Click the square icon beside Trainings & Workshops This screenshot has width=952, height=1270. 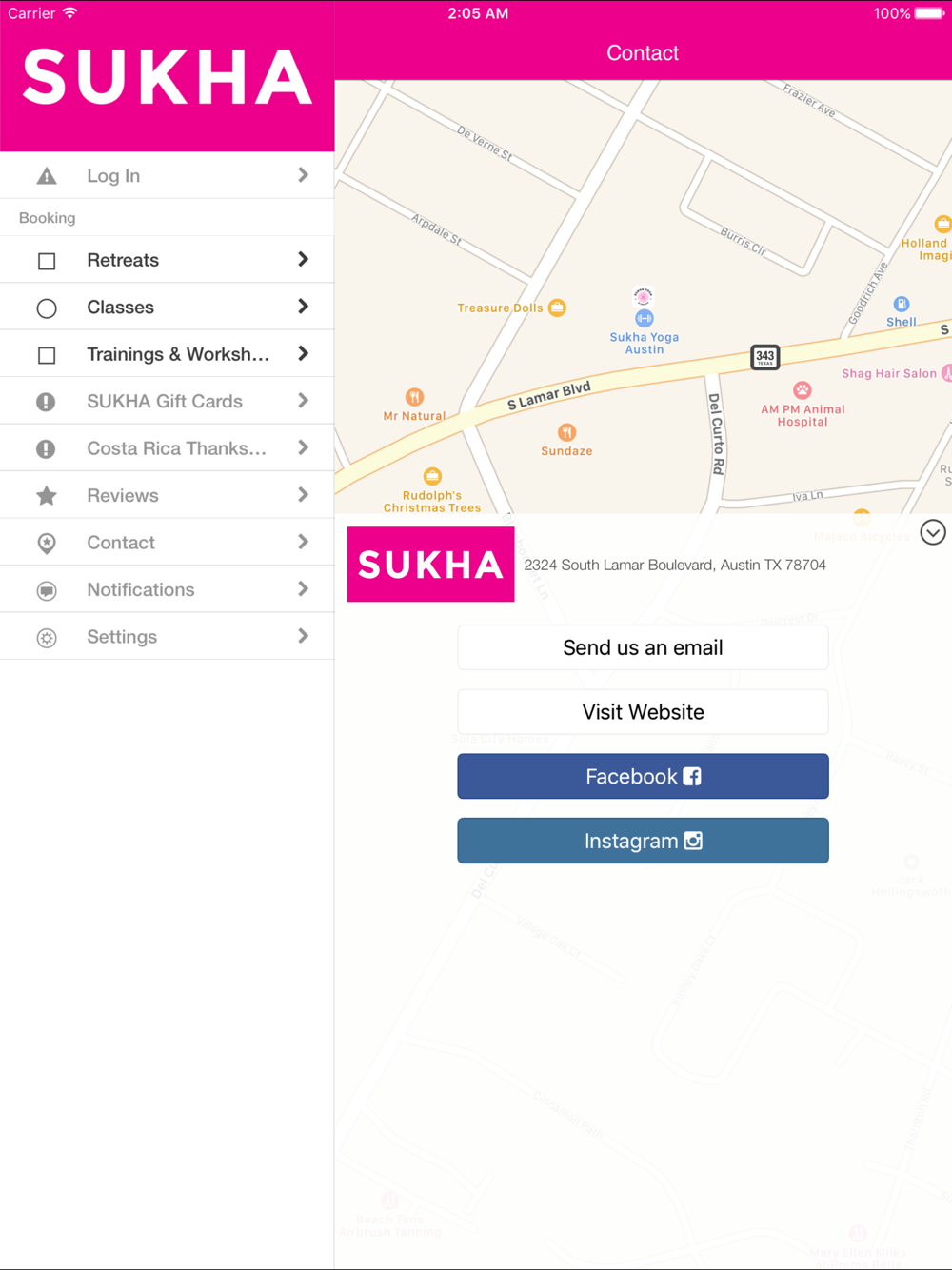[46, 355]
